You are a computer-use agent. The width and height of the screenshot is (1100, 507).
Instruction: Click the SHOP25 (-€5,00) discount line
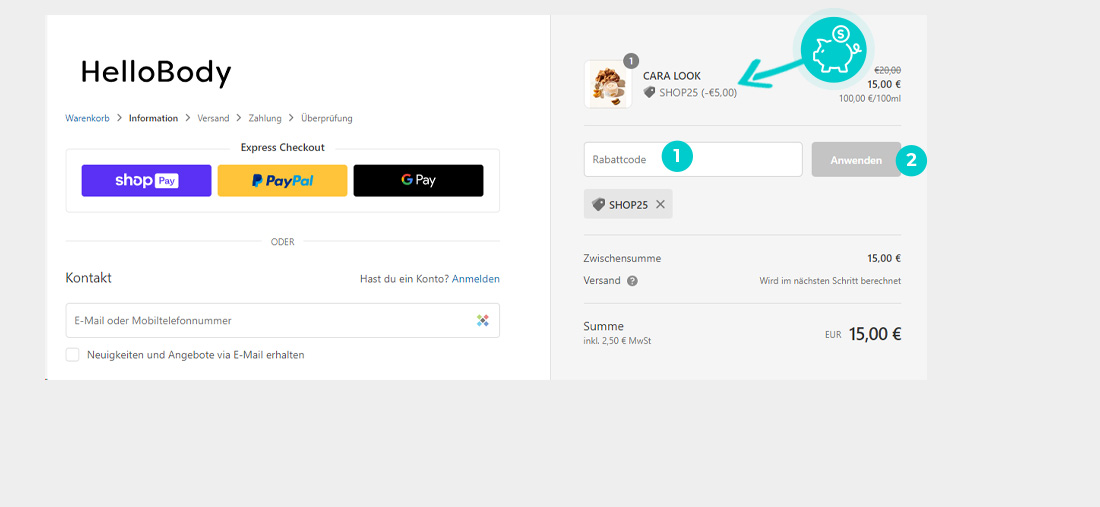point(690,92)
